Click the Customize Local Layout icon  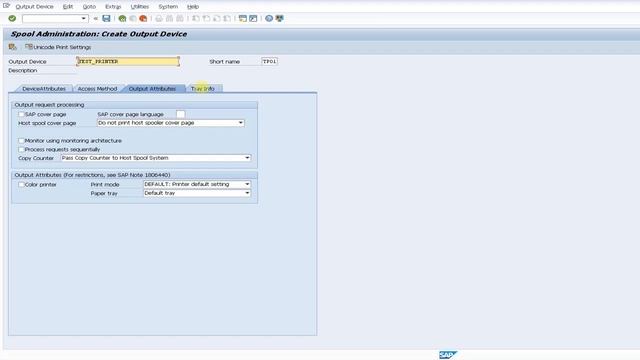pos(280,18)
